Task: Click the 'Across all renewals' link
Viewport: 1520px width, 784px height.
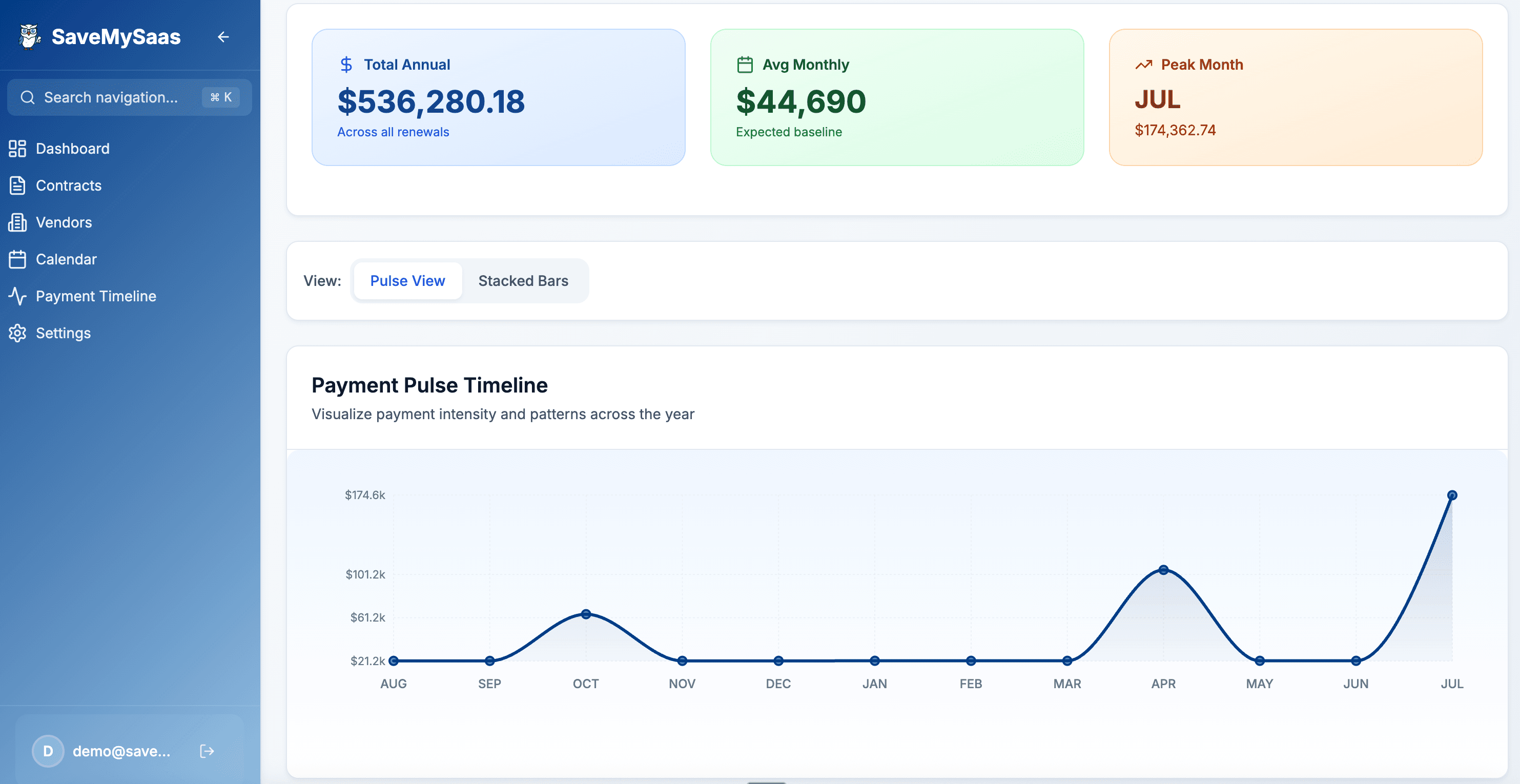Action: coord(393,132)
